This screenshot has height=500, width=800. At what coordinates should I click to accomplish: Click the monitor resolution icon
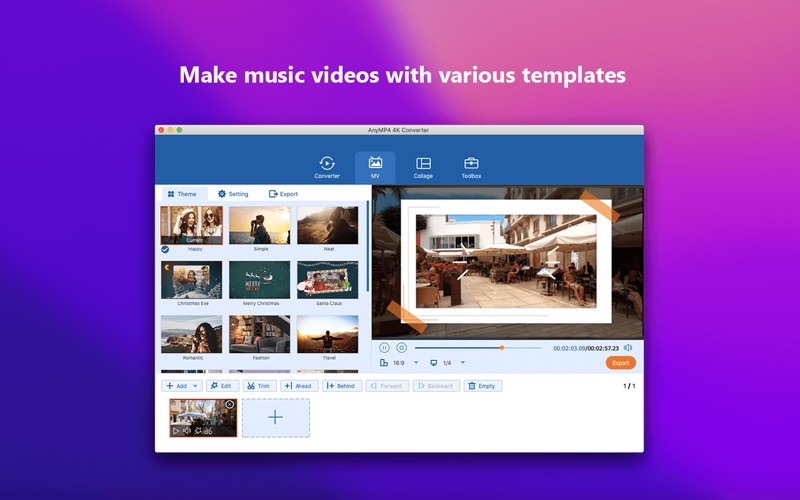tap(434, 363)
